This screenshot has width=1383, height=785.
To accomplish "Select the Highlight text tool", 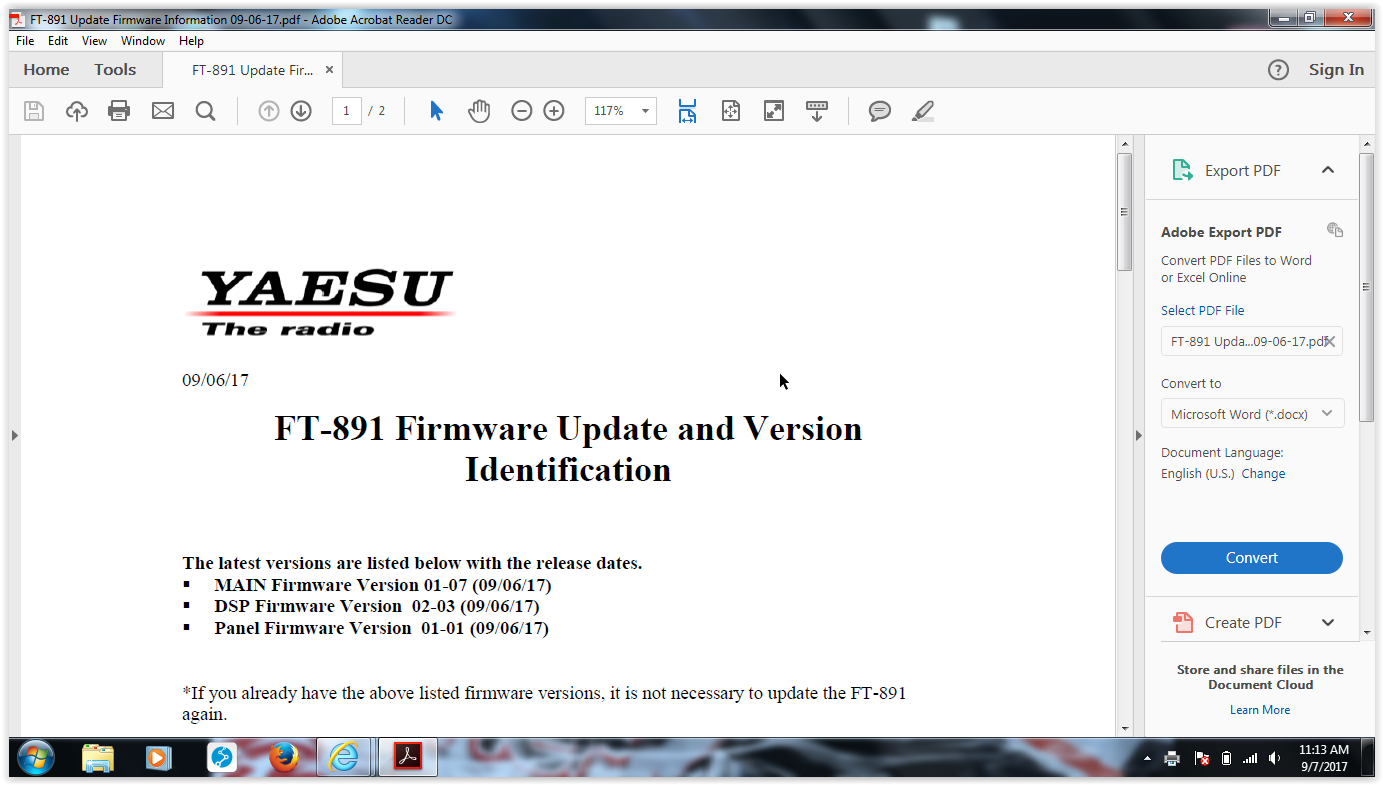I will click(922, 111).
